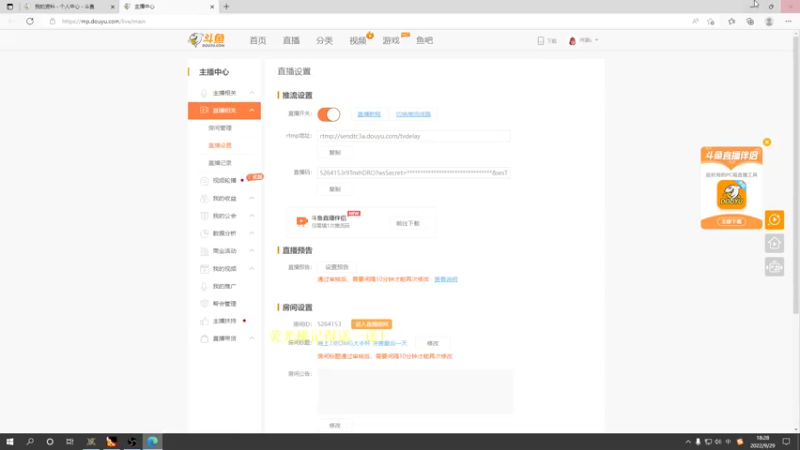Collapse the highlighted 直播相关 section chevron
The image size is (800, 450).
252,110
